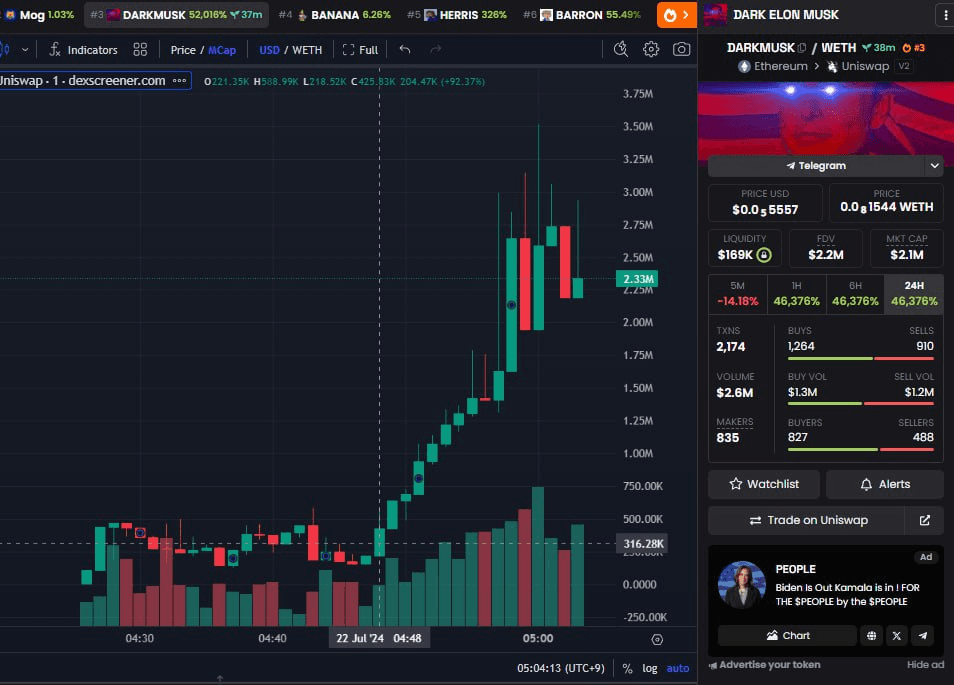Open the PEOPLE ad Chart button
Screen dimensions: 954x685
coord(788,636)
